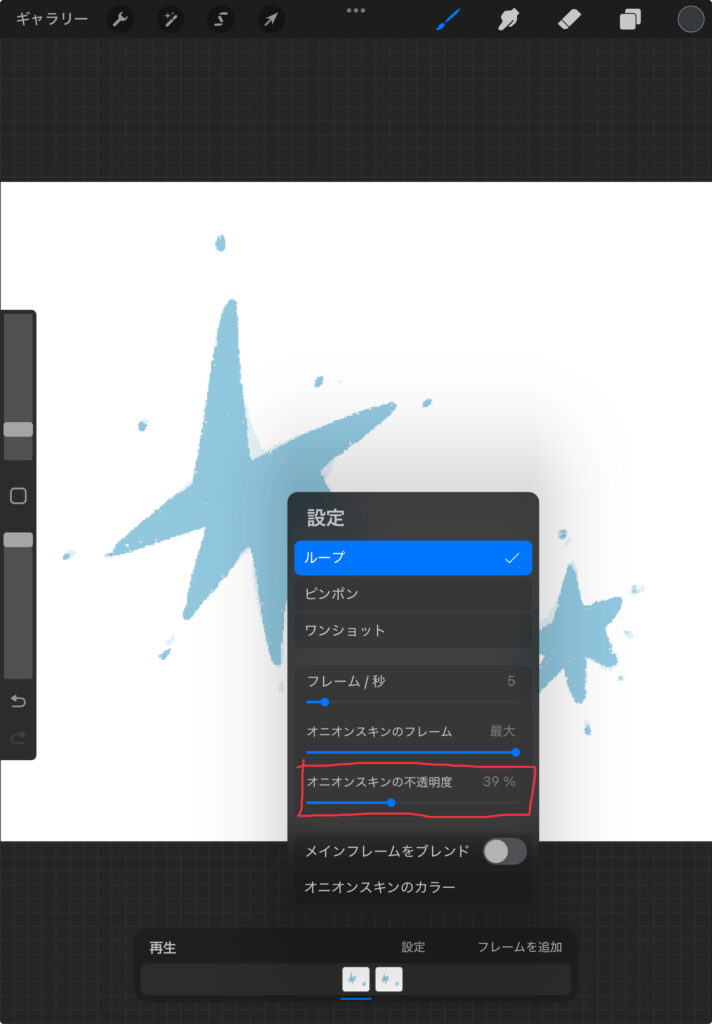Open the Layers panel
712x1024 pixels.
pos(630,19)
